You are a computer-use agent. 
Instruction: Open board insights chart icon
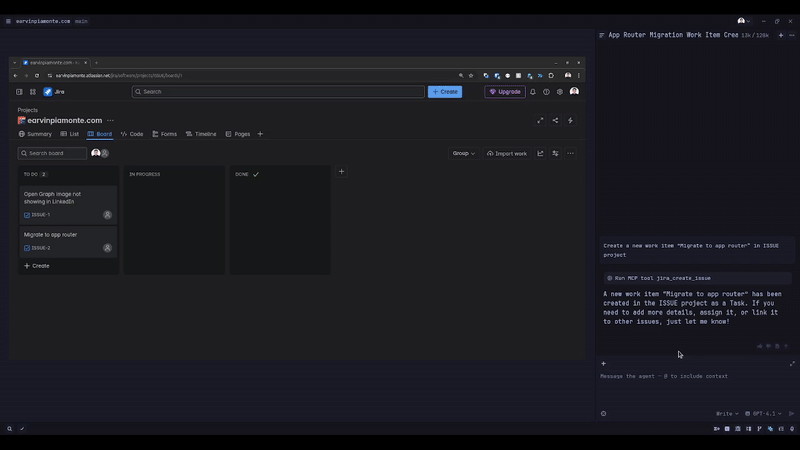pos(540,153)
